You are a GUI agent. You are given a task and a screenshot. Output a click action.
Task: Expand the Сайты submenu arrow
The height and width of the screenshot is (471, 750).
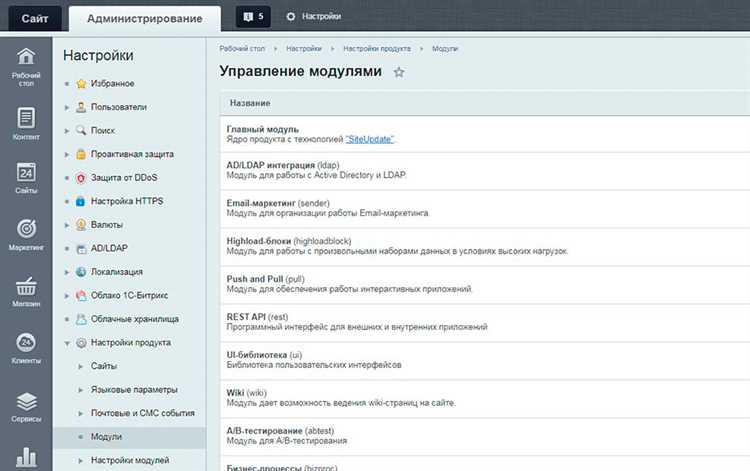(x=80, y=366)
